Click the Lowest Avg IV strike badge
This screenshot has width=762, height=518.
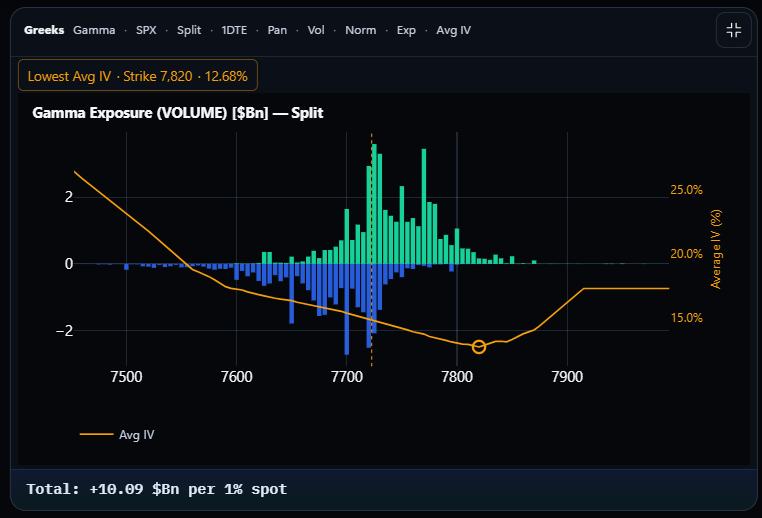coord(138,75)
